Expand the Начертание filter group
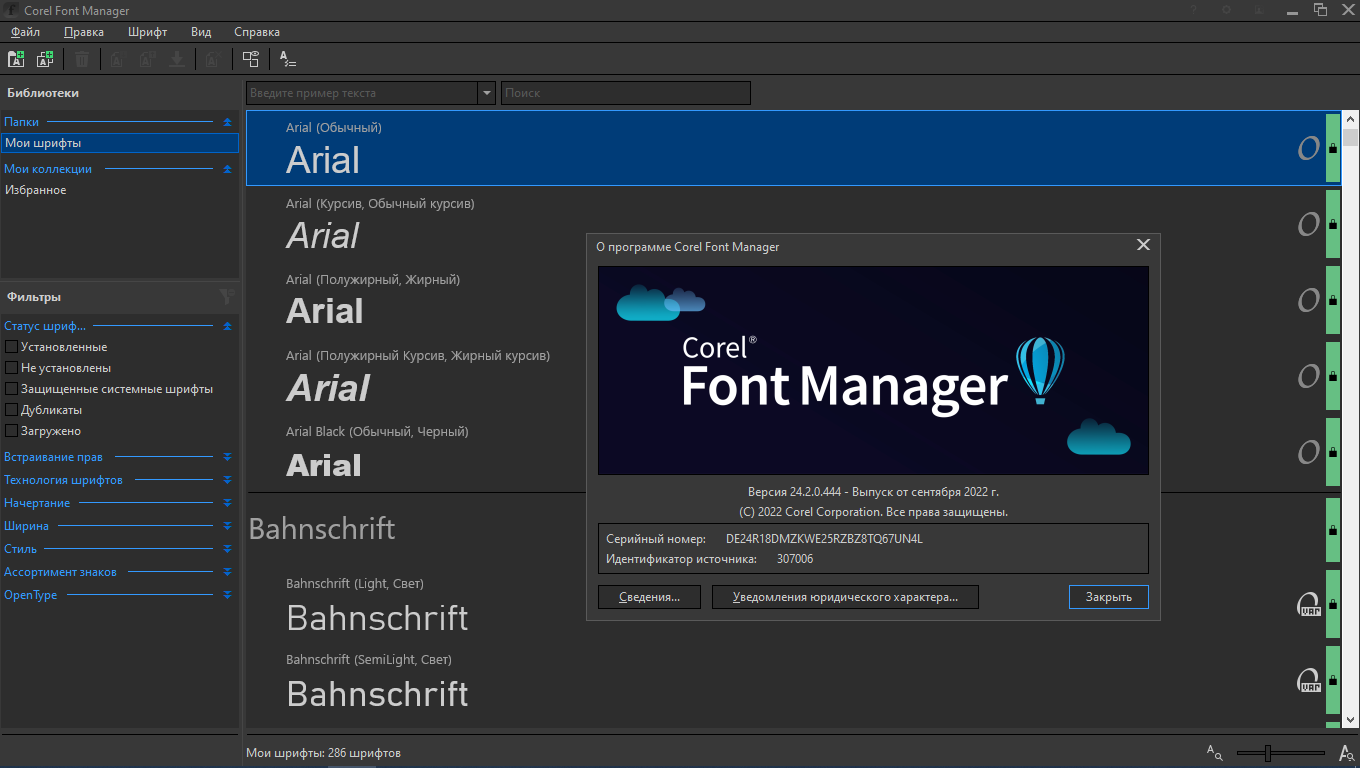Viewport: 1360px width, 768px height. [x=227, y=503]
